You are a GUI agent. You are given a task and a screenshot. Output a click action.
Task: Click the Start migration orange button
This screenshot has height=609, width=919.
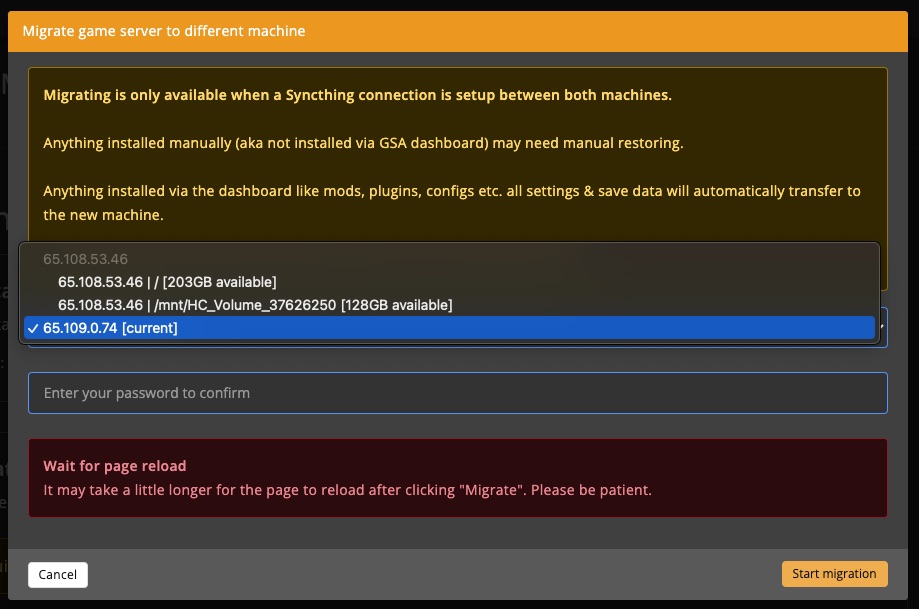834,574
